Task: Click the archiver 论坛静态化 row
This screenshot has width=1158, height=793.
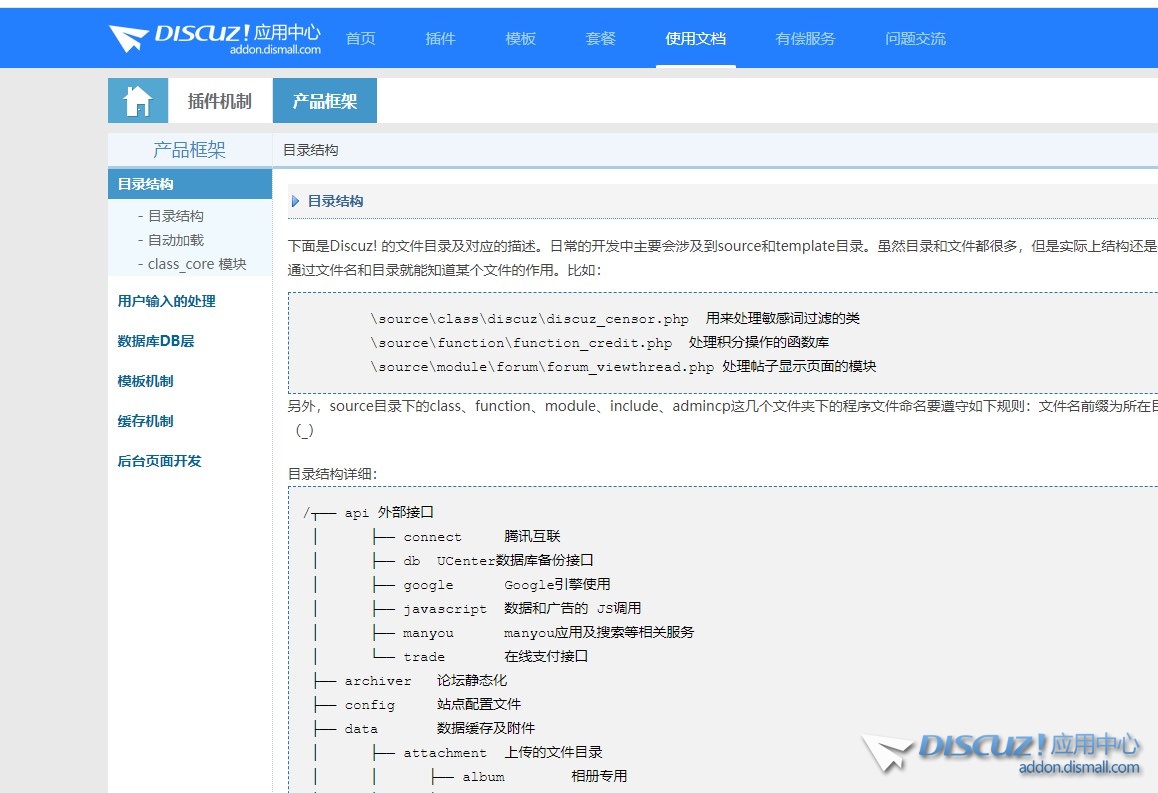Action: (411, 680)
